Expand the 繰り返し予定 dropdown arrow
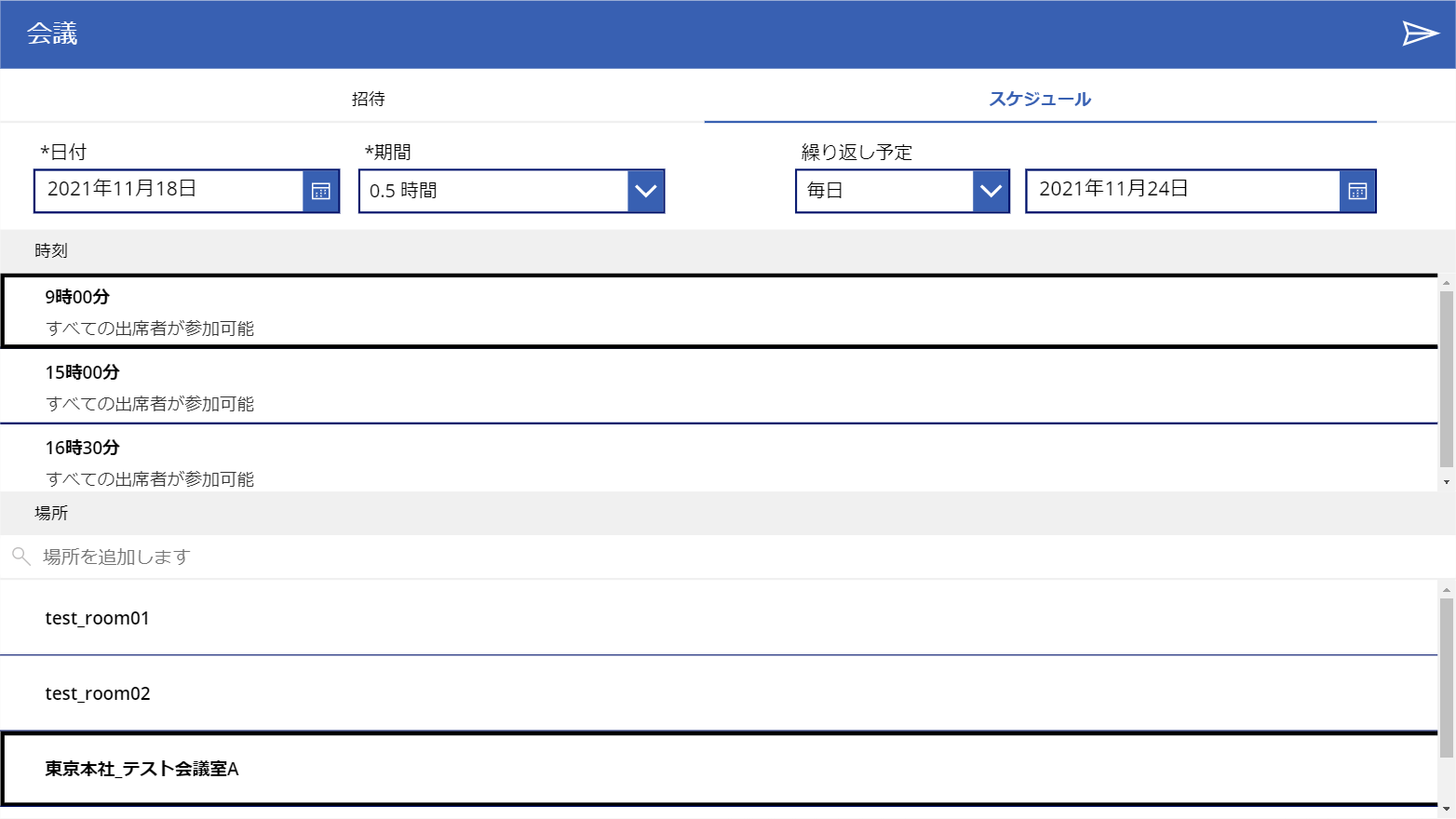This screenshot has width=1456, height=819. (991, 191)
